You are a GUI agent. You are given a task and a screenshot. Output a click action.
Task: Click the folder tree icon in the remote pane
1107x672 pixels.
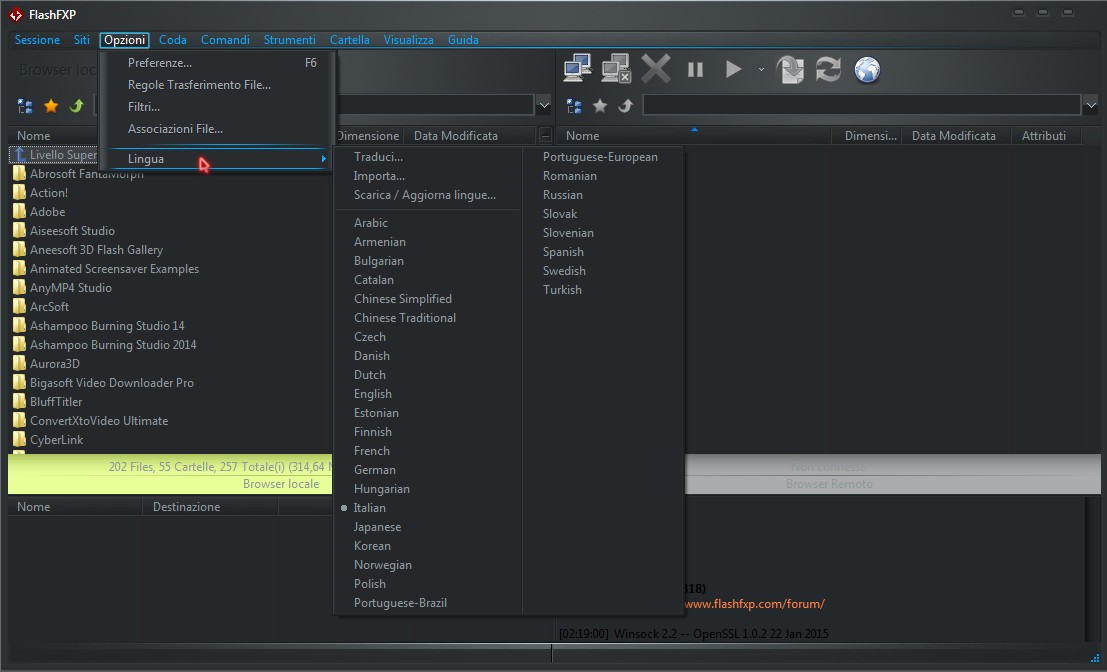pyautogui.click(x=574, y=106)
